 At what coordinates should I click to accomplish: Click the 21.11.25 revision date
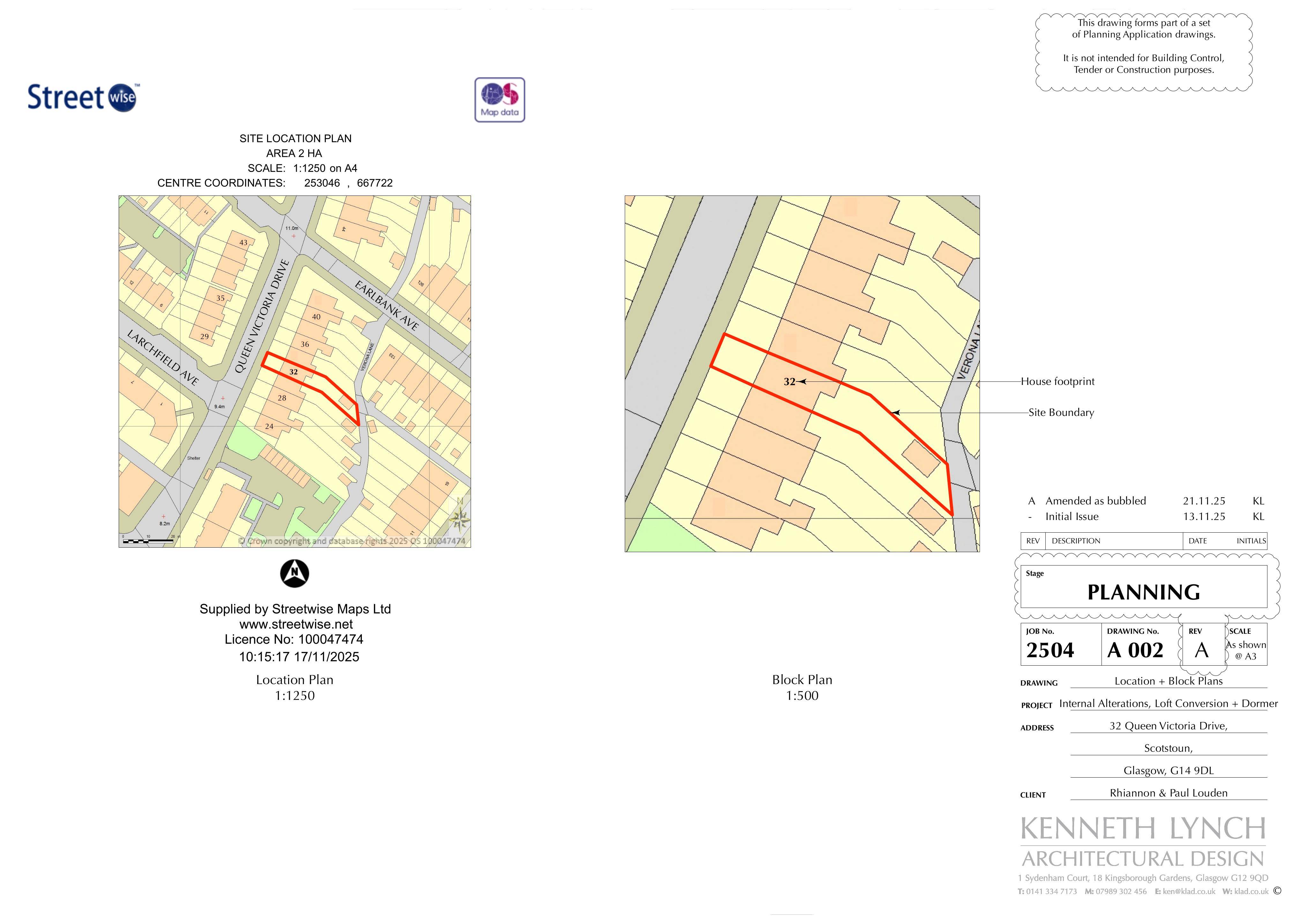pos(1203,501)
